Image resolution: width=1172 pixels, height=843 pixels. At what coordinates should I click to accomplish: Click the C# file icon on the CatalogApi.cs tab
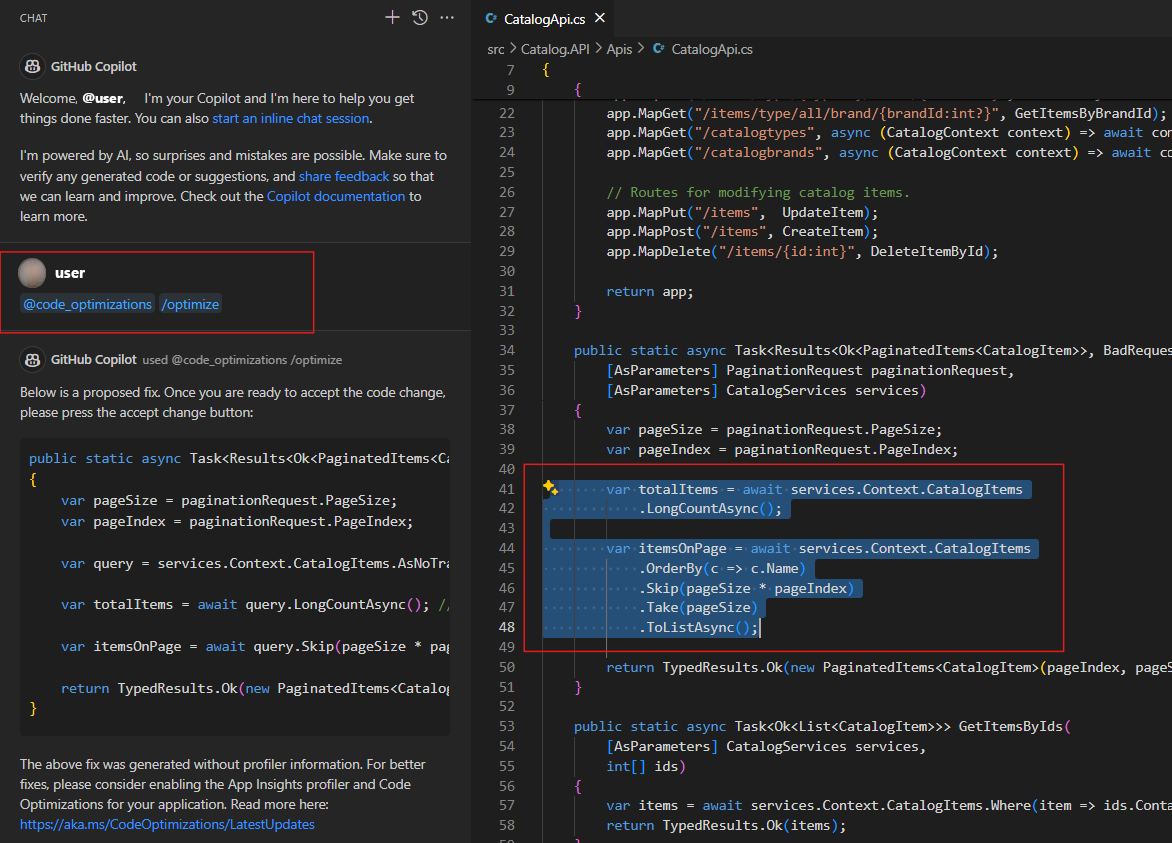490,17
